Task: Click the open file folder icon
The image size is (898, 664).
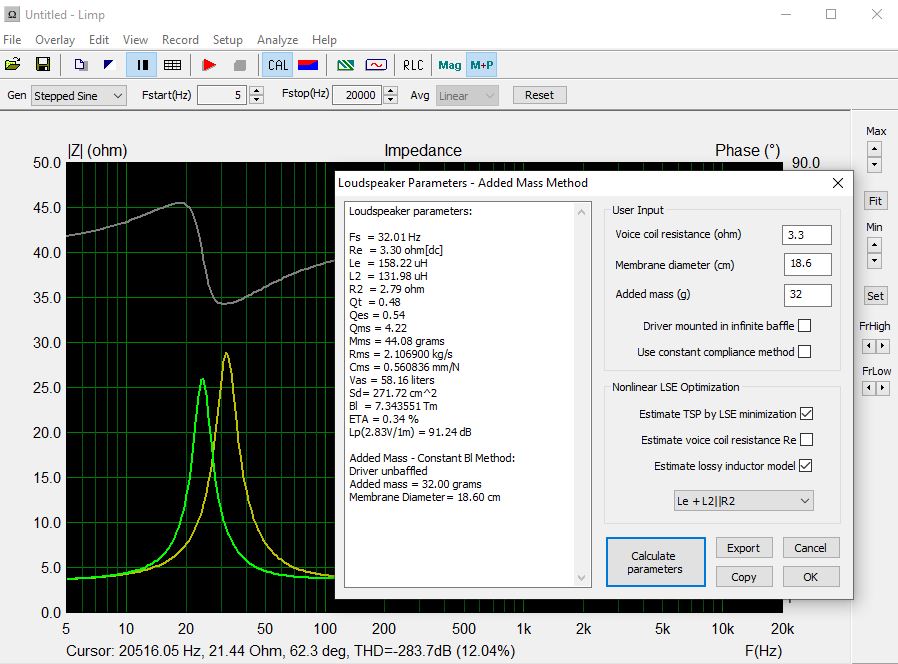Action: [x=13, y=65]
